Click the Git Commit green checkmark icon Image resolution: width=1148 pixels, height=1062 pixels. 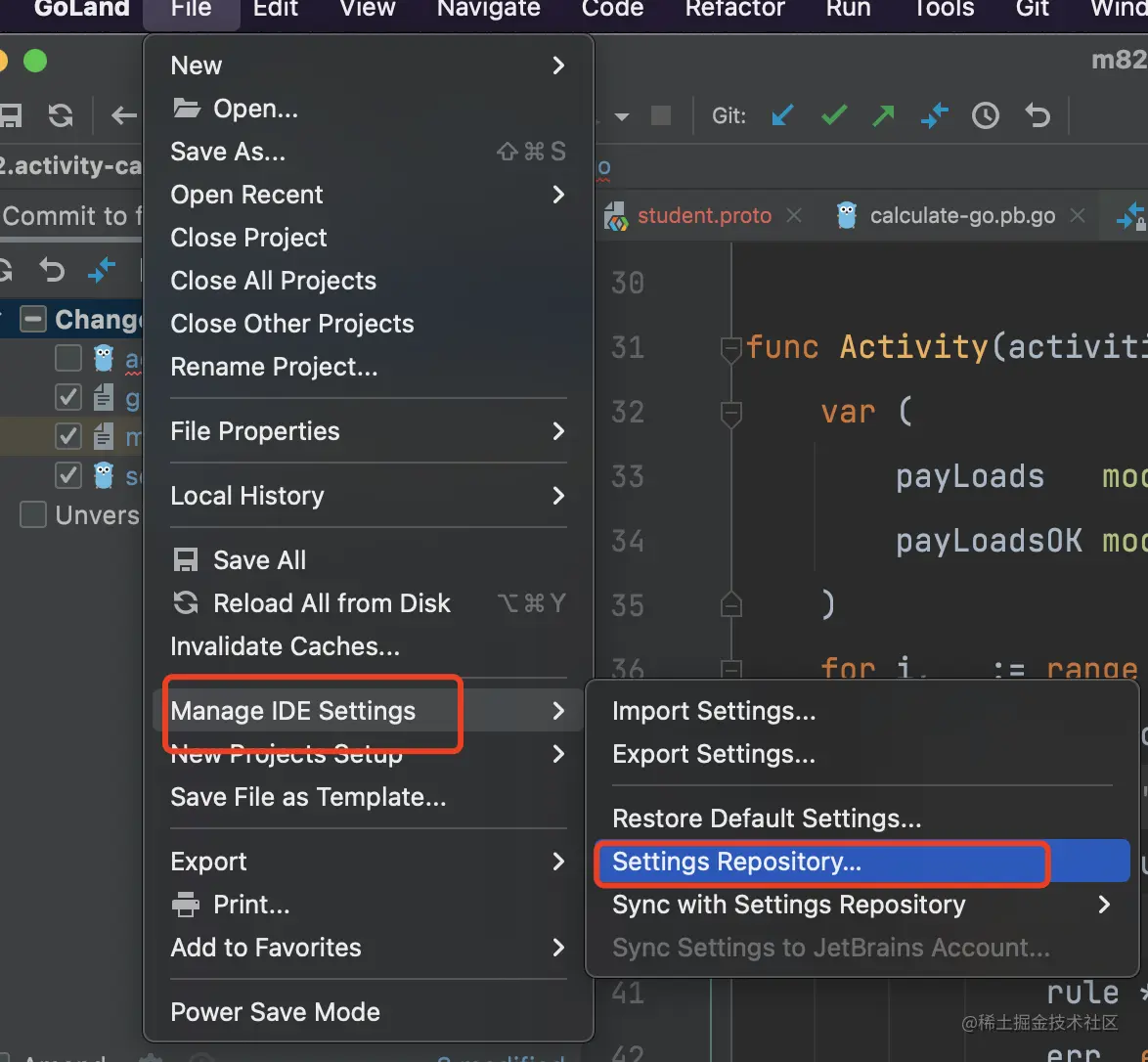pyautogui.click(x=834, y=115)
